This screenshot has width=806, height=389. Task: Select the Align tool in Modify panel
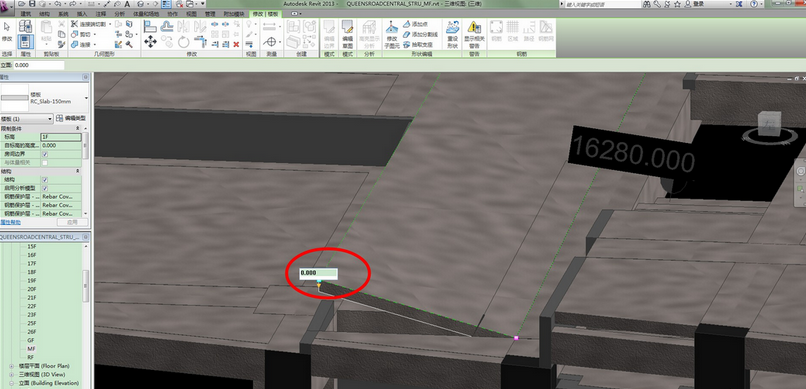pos(150,26)
